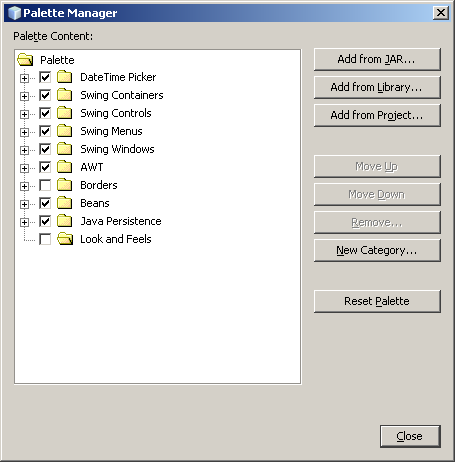
Task: Click the Borders folder icon
Action: (x=64, y=185)
